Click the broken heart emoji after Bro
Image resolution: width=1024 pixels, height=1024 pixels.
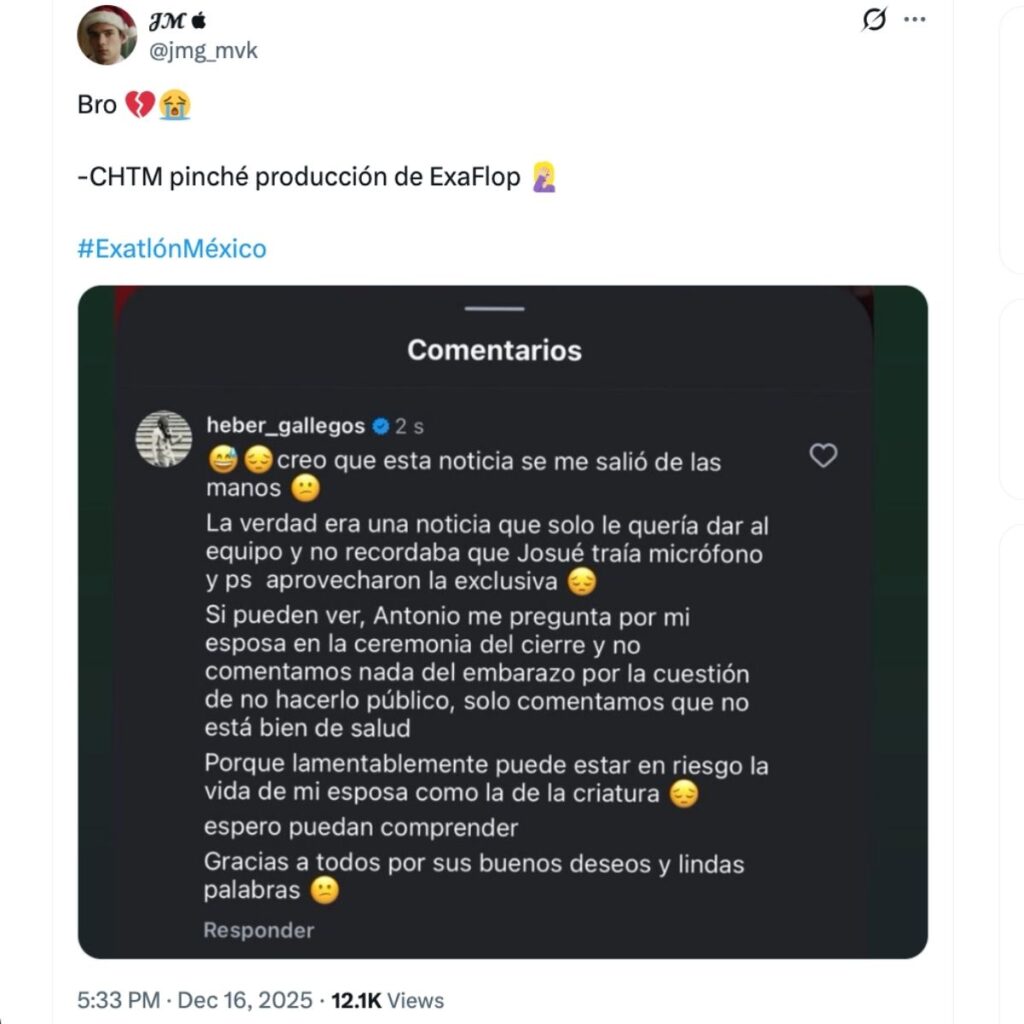pos(140,105)
